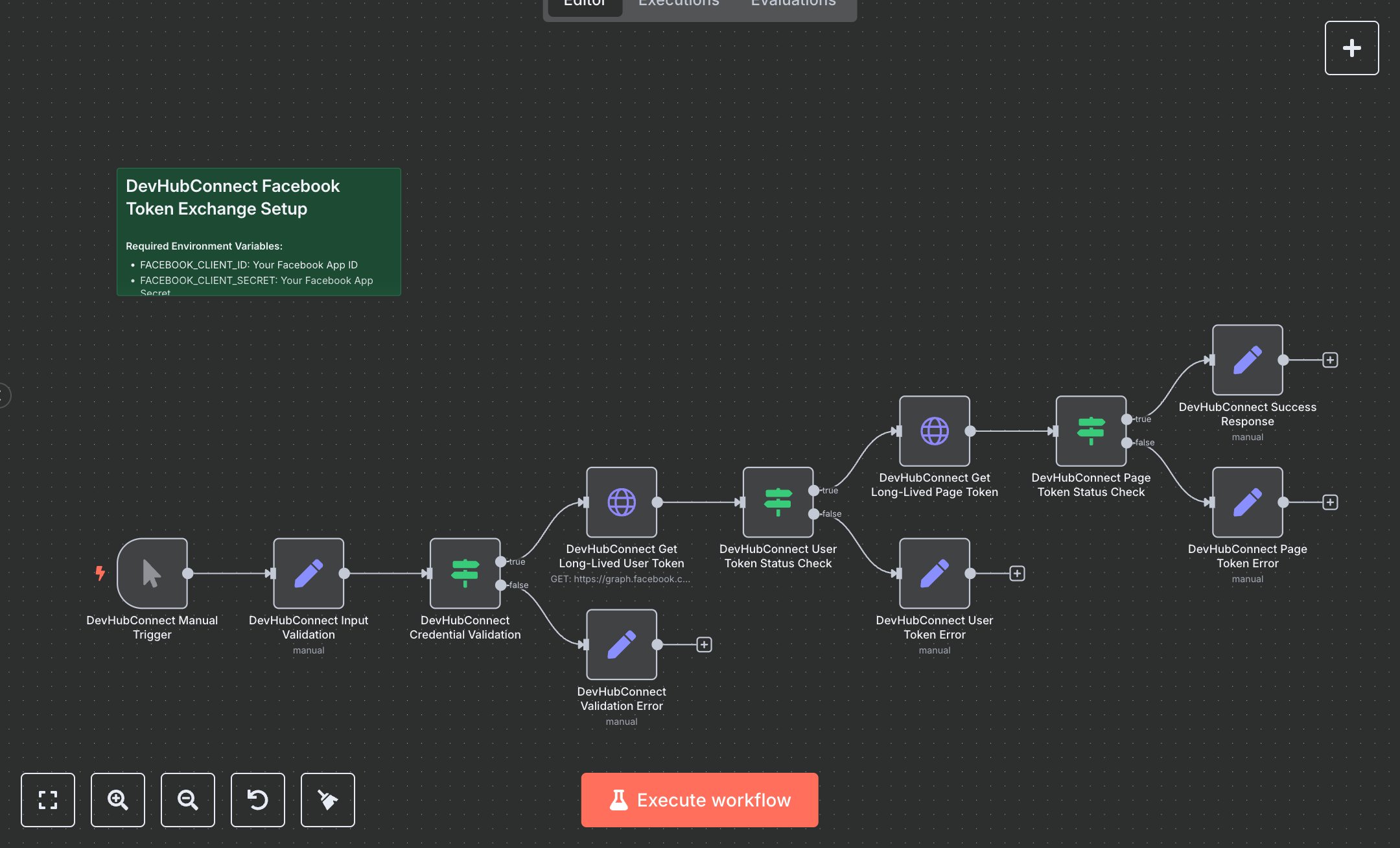Click the zoom out magnifier icon

(188, 799)
